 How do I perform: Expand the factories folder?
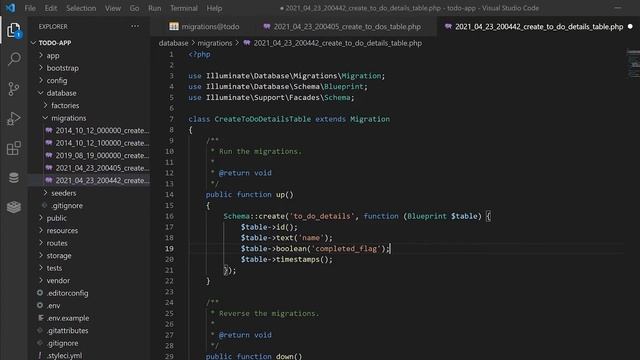click(65, 106)
